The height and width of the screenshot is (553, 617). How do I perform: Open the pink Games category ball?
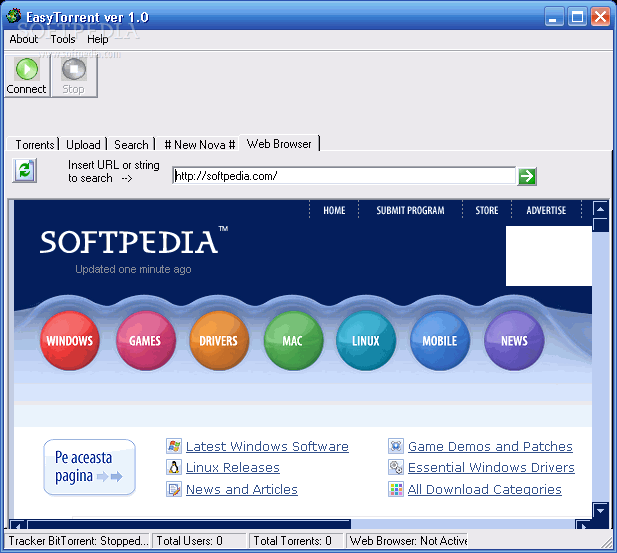pos(145,340)
